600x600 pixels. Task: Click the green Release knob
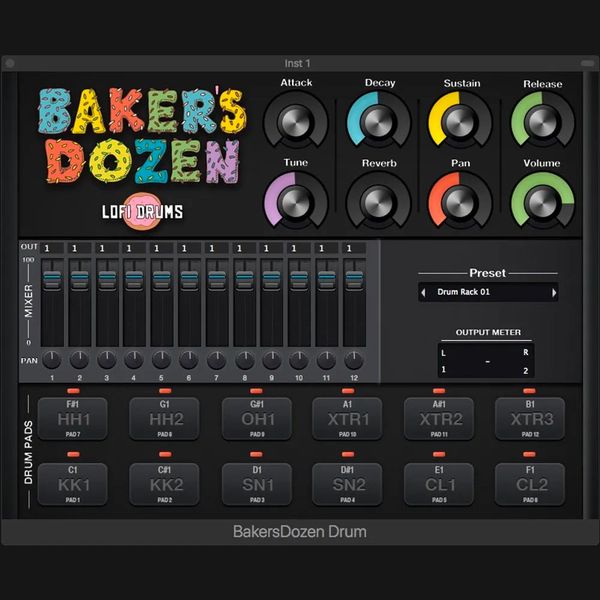coord(543,122)
